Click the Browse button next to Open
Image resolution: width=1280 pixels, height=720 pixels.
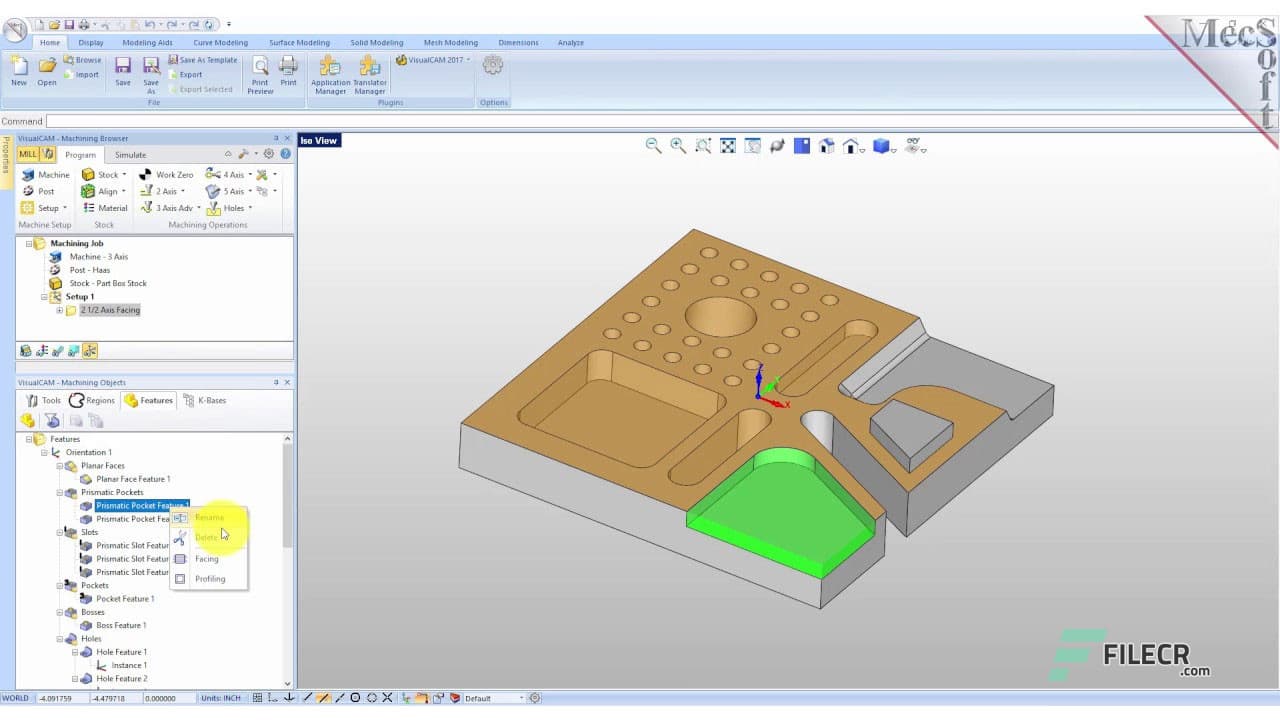click(84, 59)
